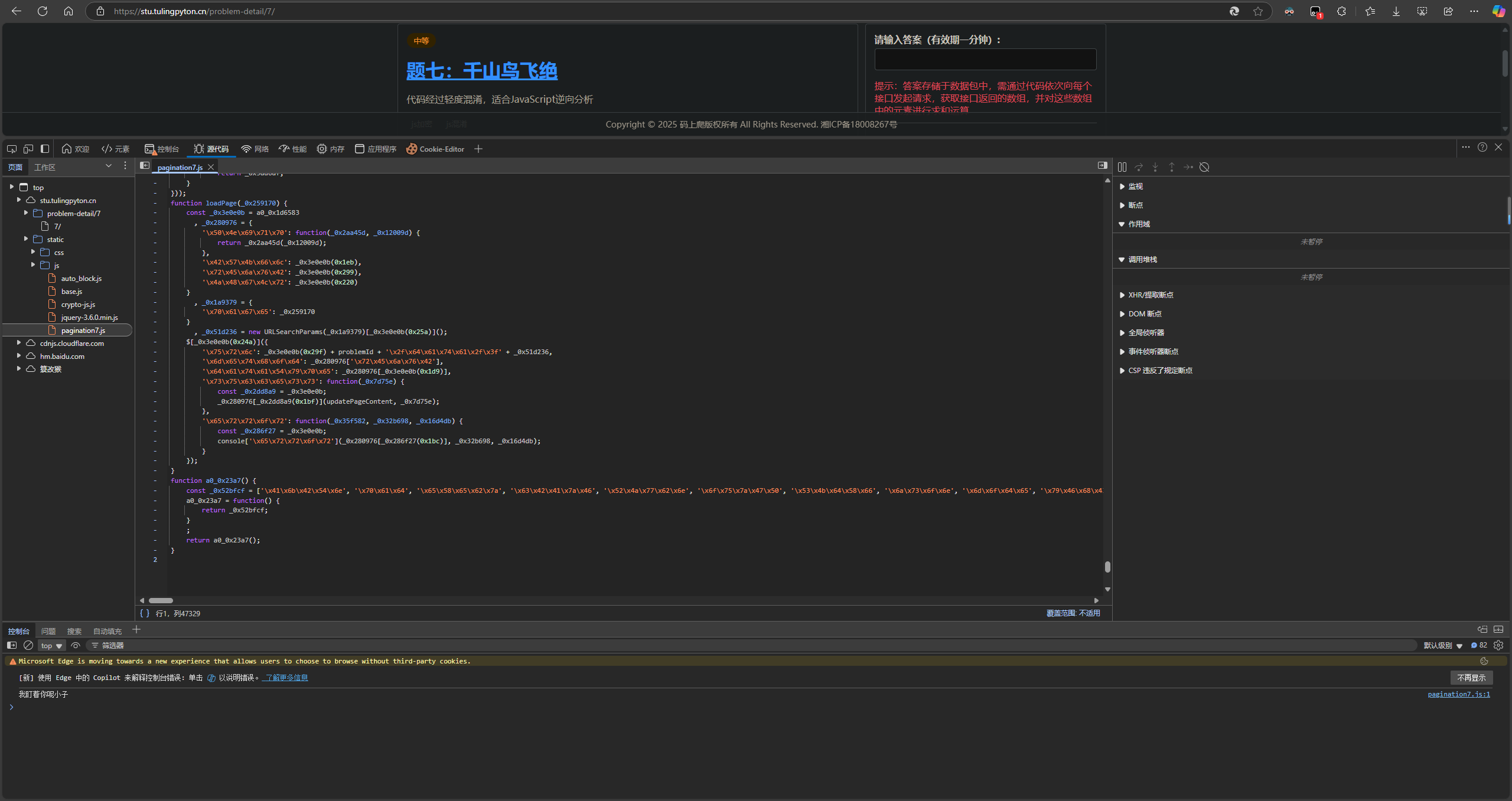Viewport: 1512px width, 801px height.
Task: Click the inspect element picker icon
Action: point(11,149)
